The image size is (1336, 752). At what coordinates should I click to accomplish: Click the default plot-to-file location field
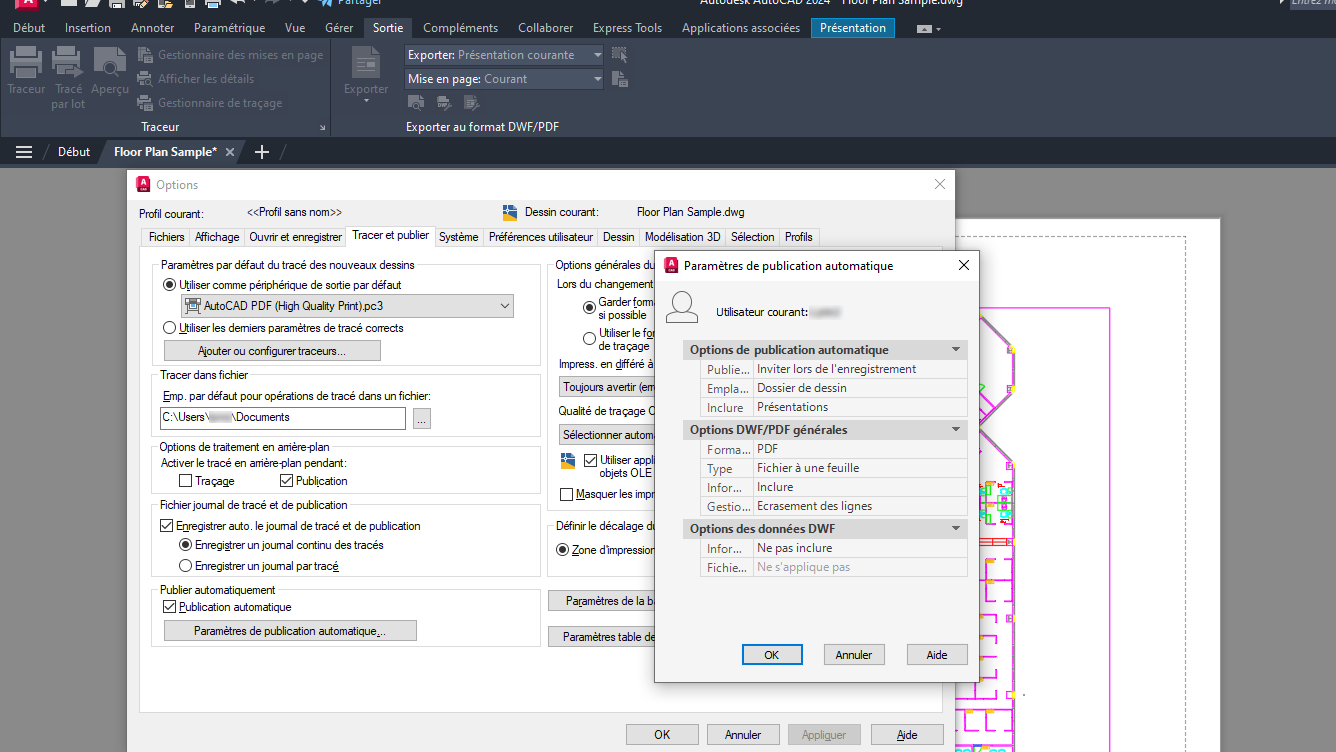point(283,418)
